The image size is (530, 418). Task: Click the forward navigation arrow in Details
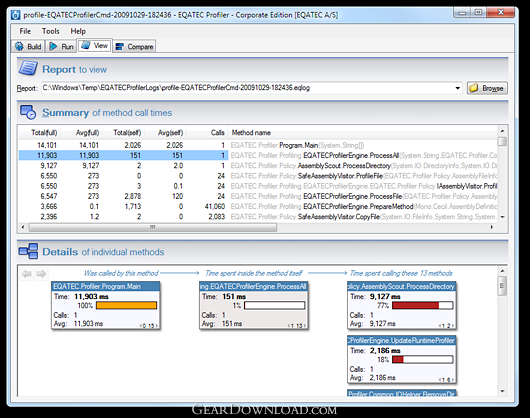click(x=41, y=274)
